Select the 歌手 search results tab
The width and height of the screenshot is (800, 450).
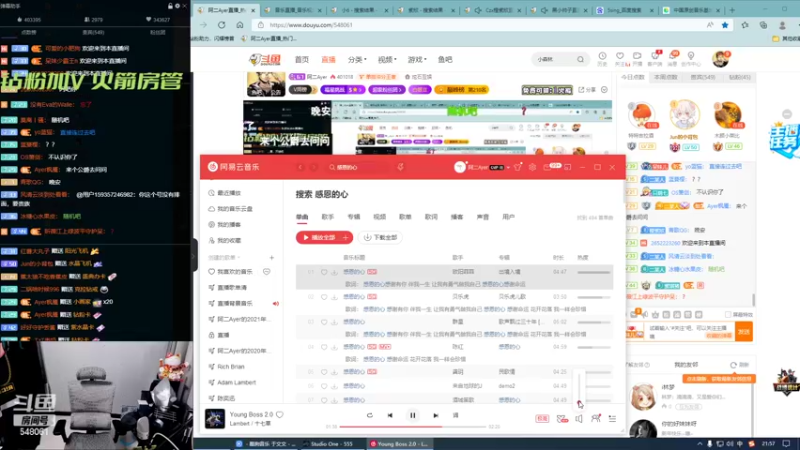click(328, 217)
